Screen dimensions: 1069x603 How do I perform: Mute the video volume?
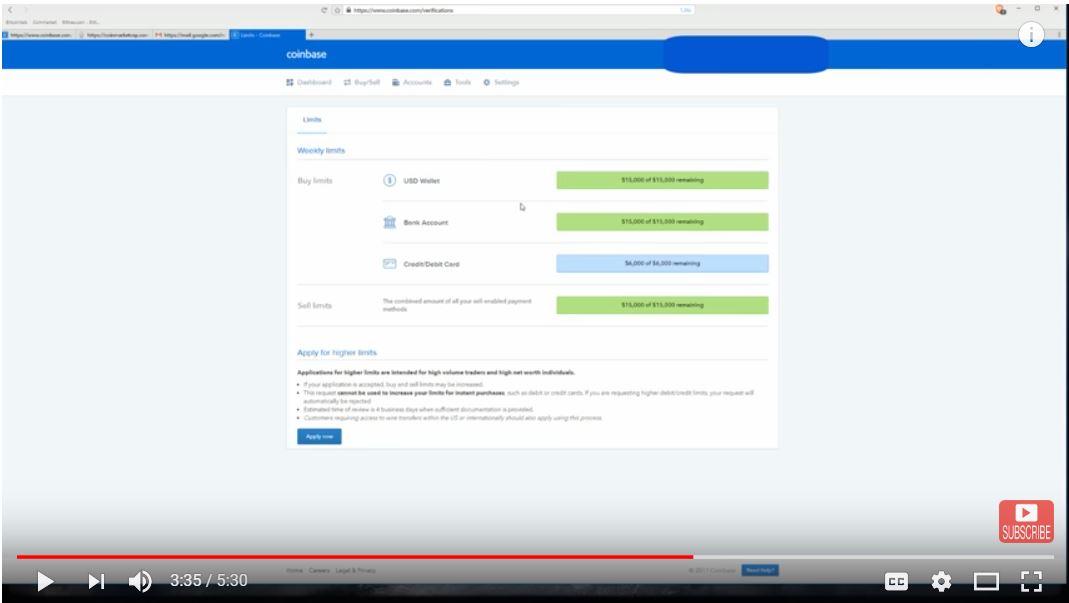pyautogui.click(x=140, y=581)
